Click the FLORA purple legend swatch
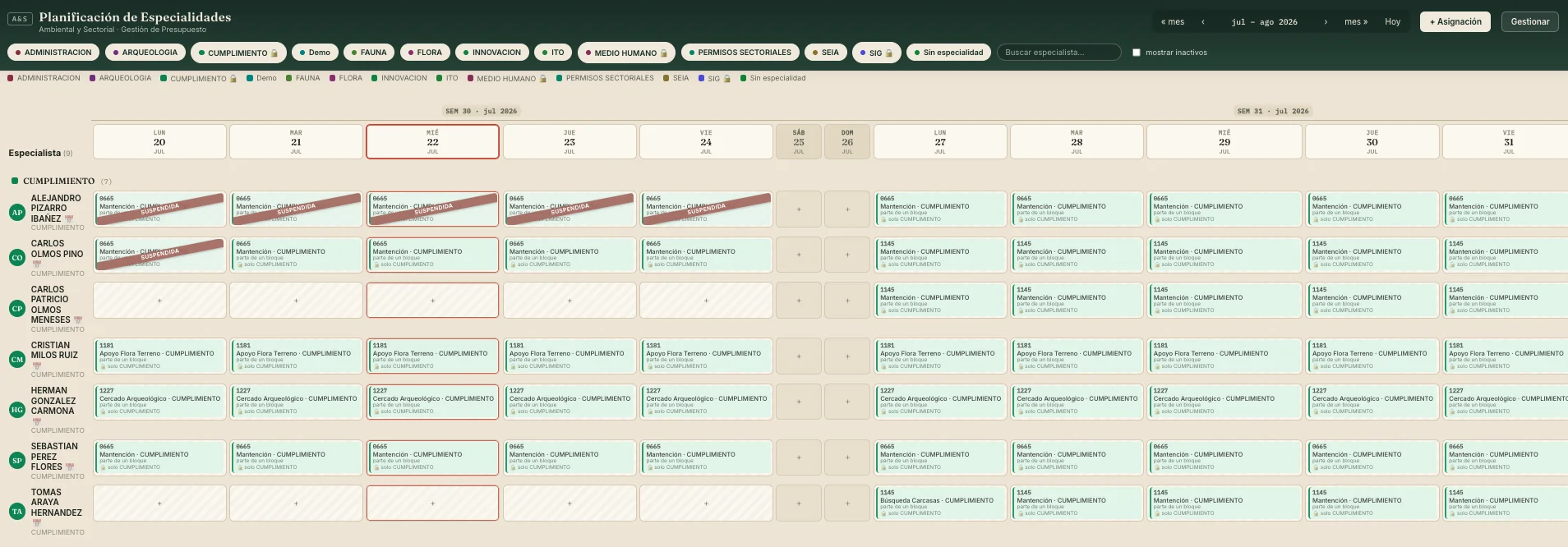 (x=332, y=78)
